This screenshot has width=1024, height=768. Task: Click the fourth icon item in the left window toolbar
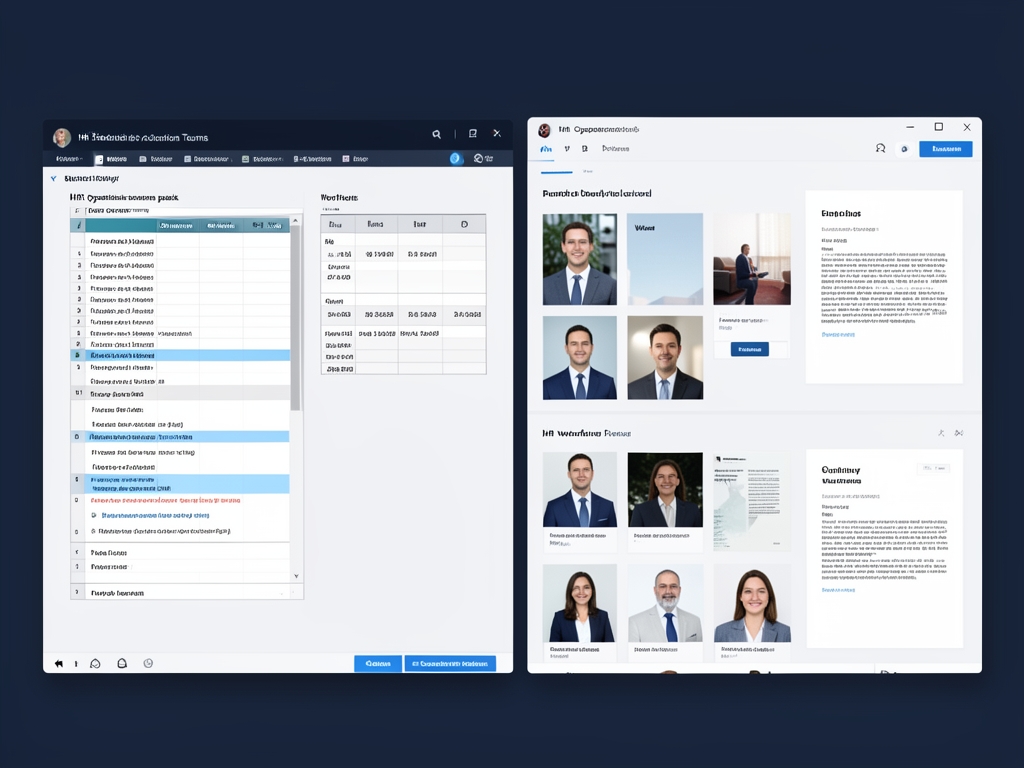coord(263,159)
